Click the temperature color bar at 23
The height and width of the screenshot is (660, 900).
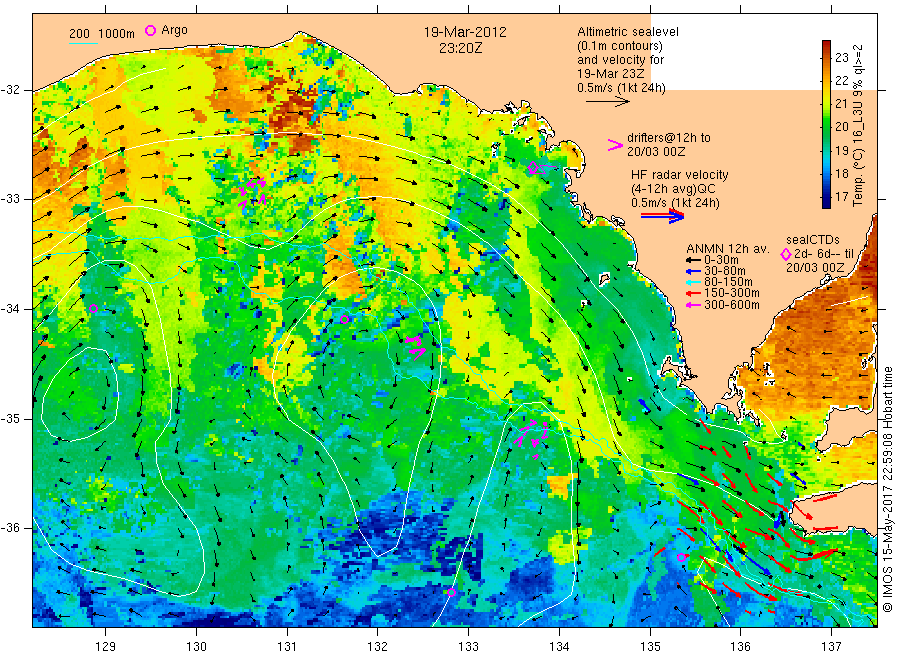(826, 57)
